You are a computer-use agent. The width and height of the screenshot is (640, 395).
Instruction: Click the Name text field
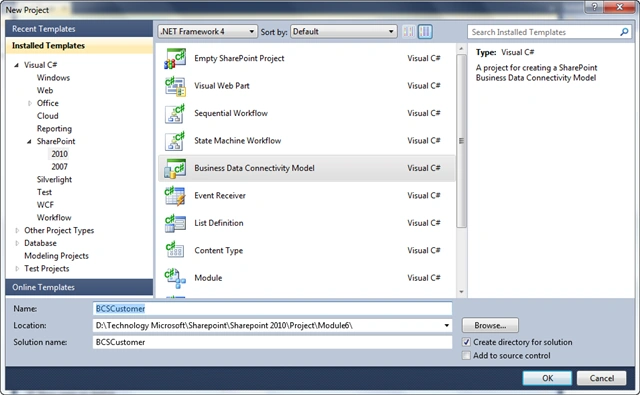point(272,308)
